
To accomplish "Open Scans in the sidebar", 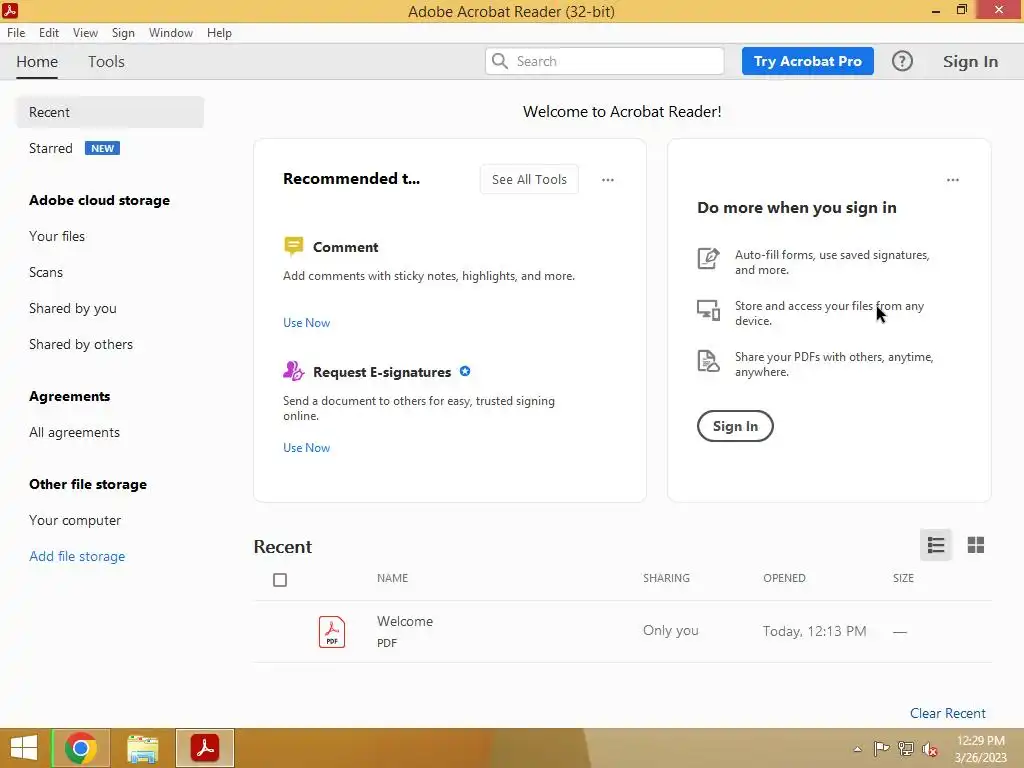I will click(46, 272).
